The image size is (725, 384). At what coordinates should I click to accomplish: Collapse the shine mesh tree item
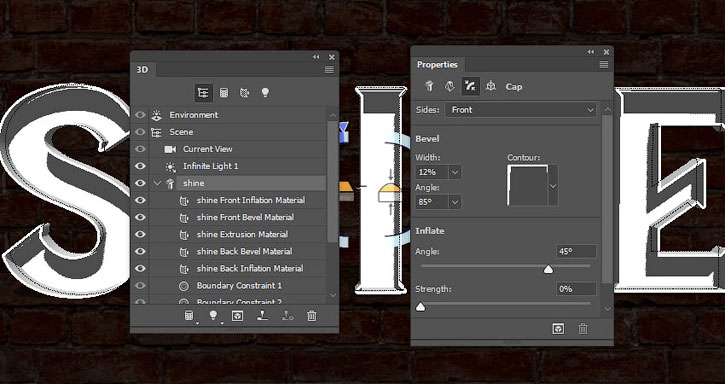(157, 183)
